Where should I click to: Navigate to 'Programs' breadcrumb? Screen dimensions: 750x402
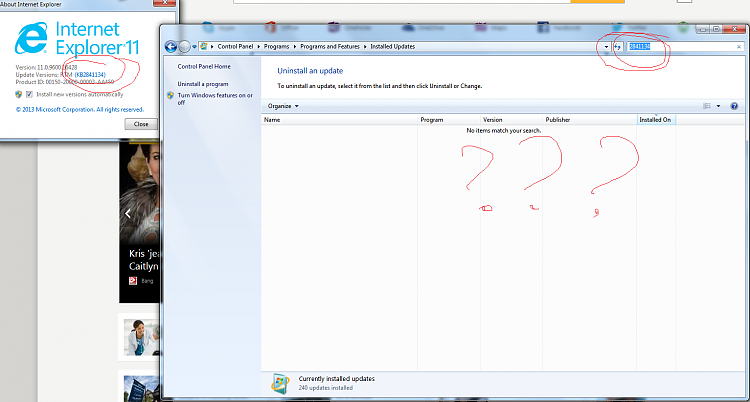click(x=276, y=46)
